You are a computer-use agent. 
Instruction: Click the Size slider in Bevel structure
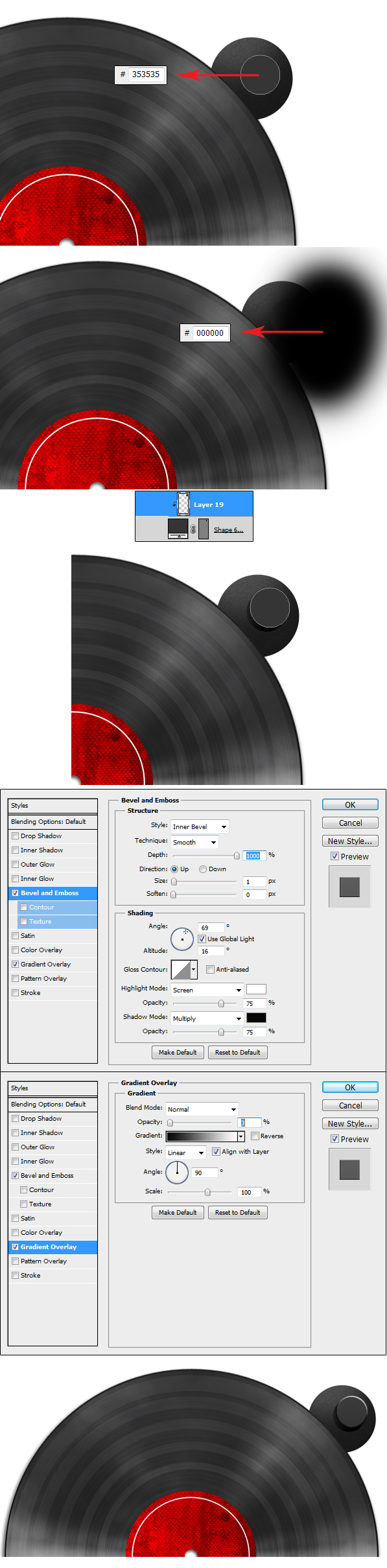click(205, 882)
